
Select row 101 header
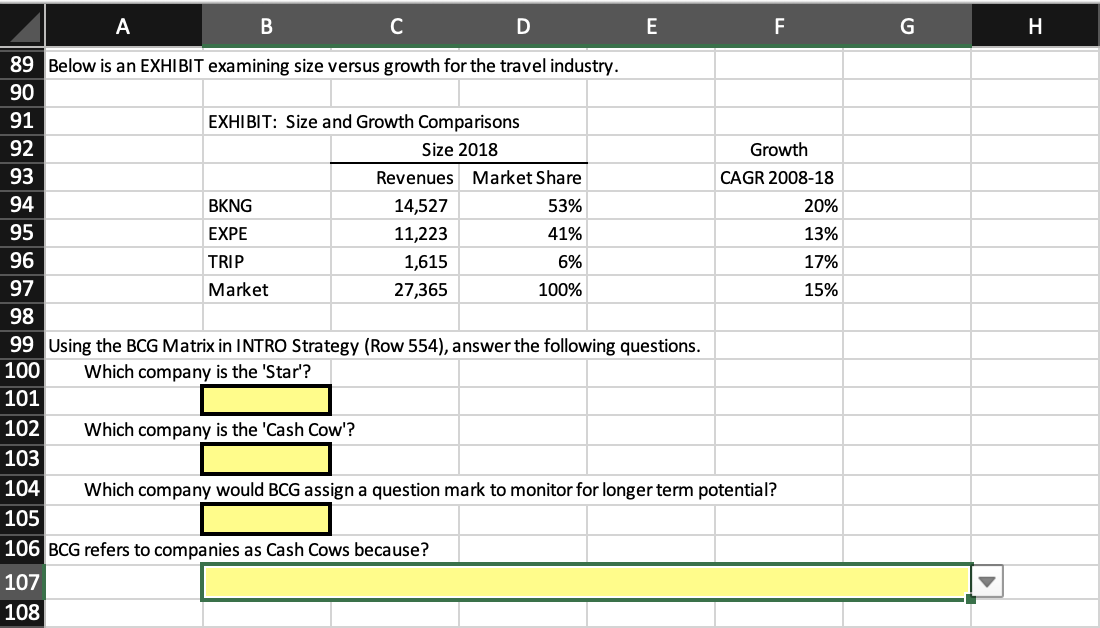tap(22, 399)
